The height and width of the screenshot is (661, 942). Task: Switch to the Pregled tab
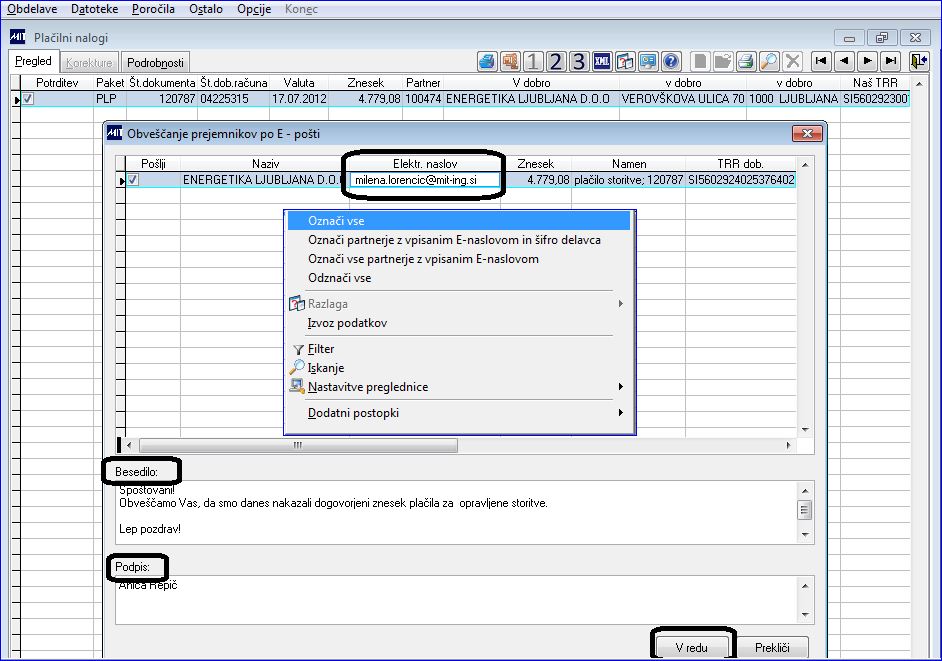tap(33, 61)
